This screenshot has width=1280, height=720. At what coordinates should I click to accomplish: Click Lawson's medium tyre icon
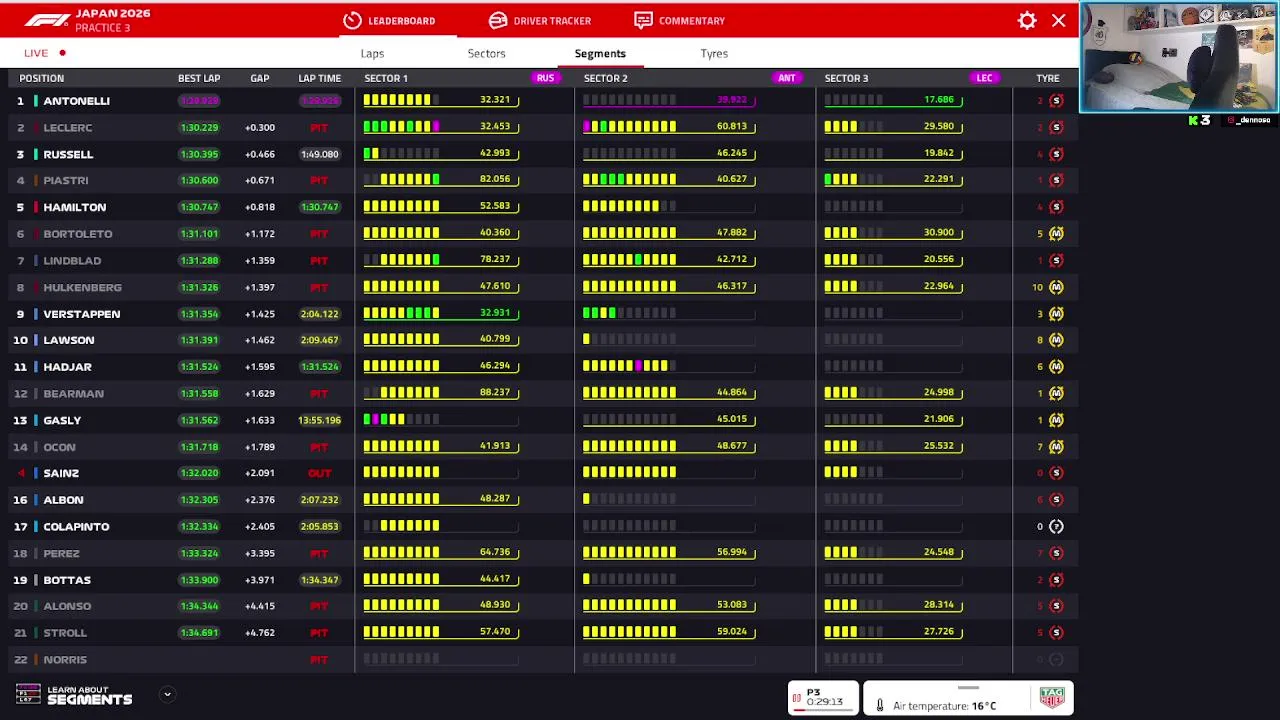coord(1056,340)
